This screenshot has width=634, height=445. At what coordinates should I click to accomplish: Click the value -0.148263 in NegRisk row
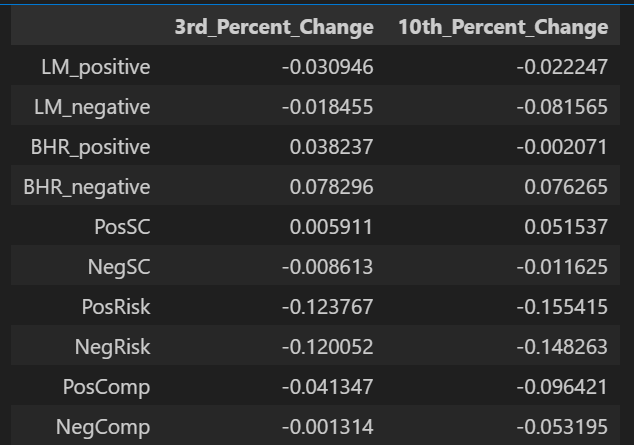562,347
